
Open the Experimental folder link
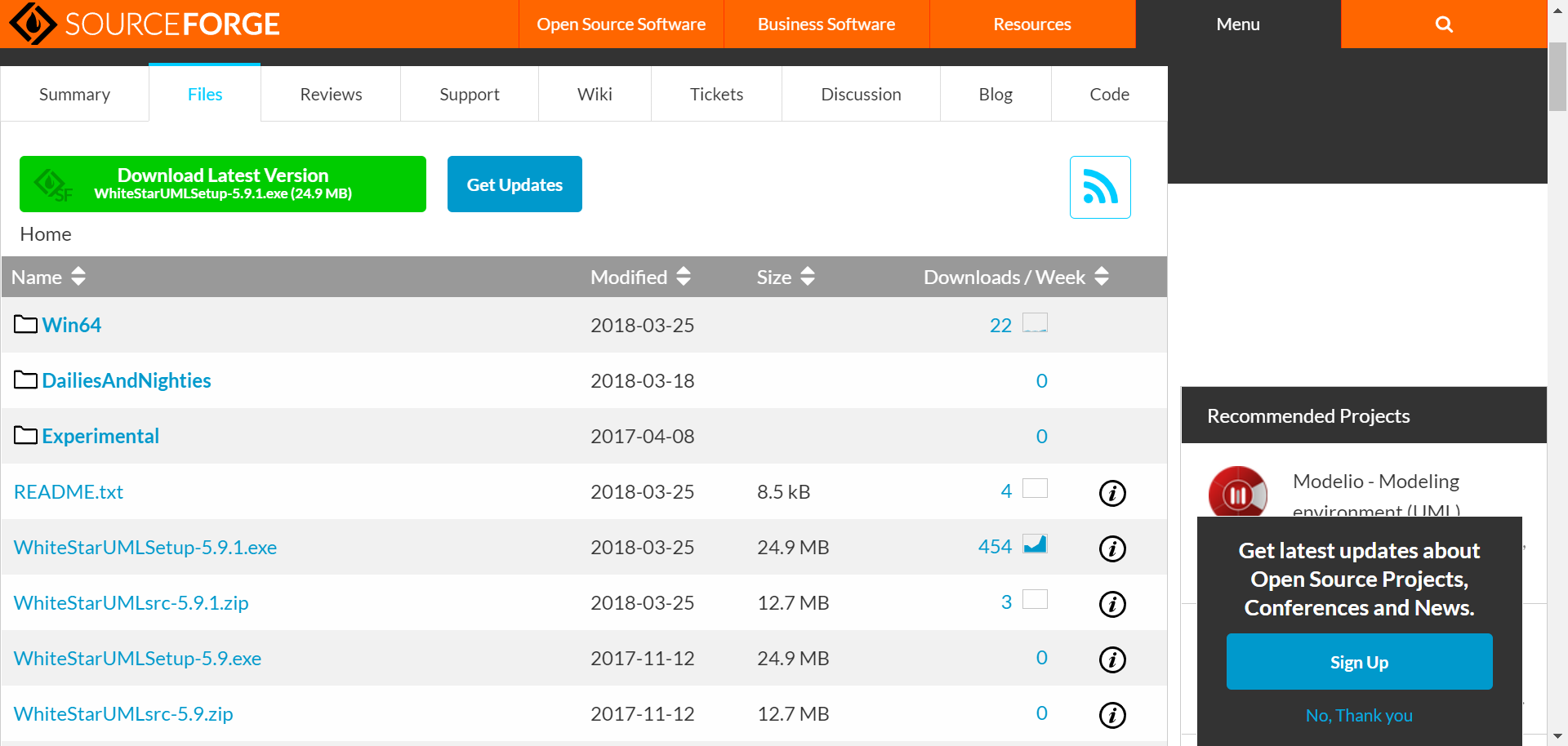pos(100,436)
